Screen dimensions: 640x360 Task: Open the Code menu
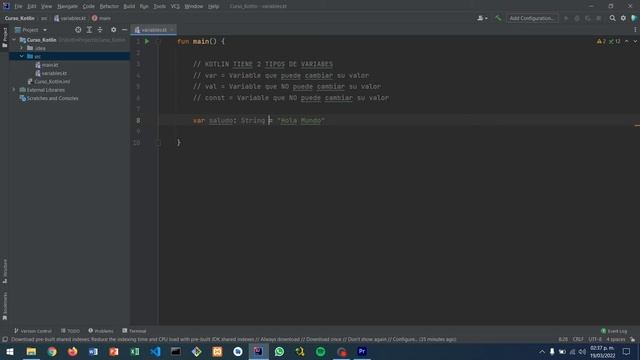(x=89, y=6)
